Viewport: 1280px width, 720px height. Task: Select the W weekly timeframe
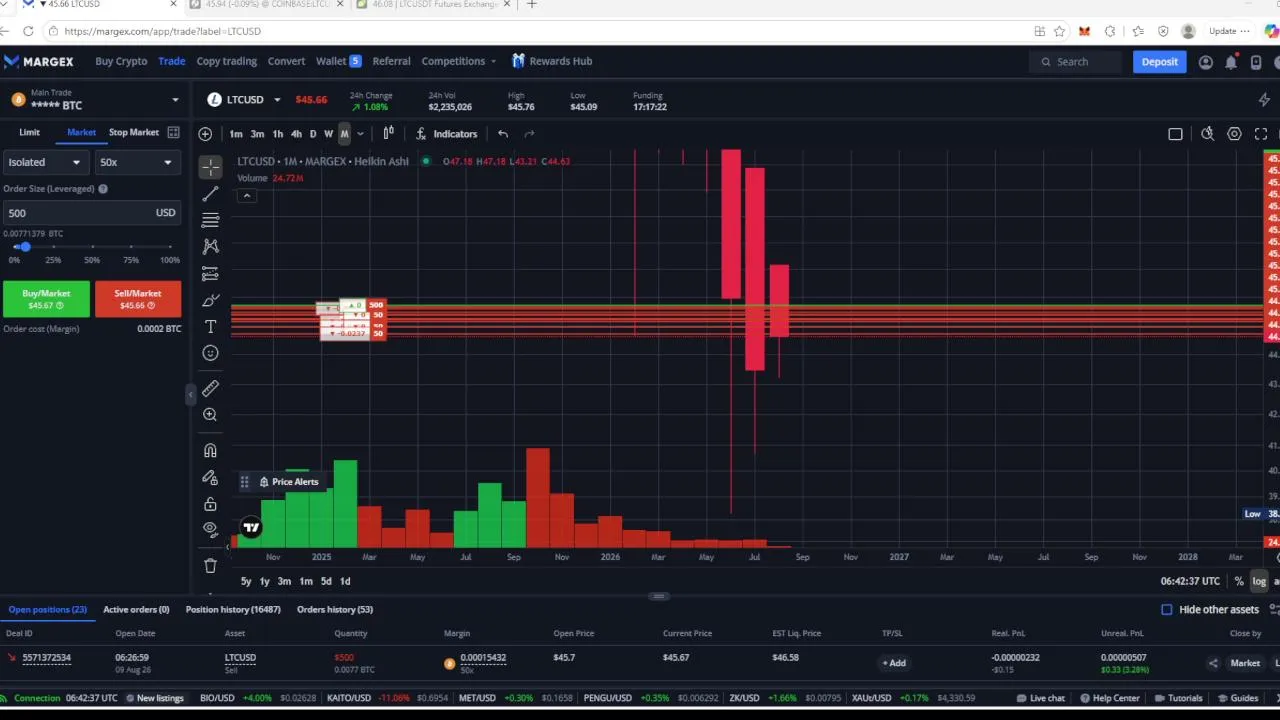tap(328, 134)
